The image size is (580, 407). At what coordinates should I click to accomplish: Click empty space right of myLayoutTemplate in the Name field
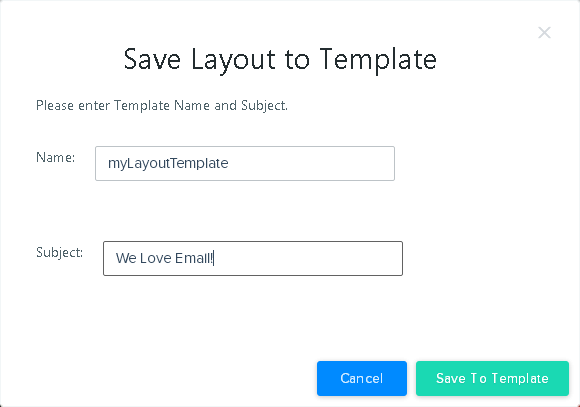[311, 163]
